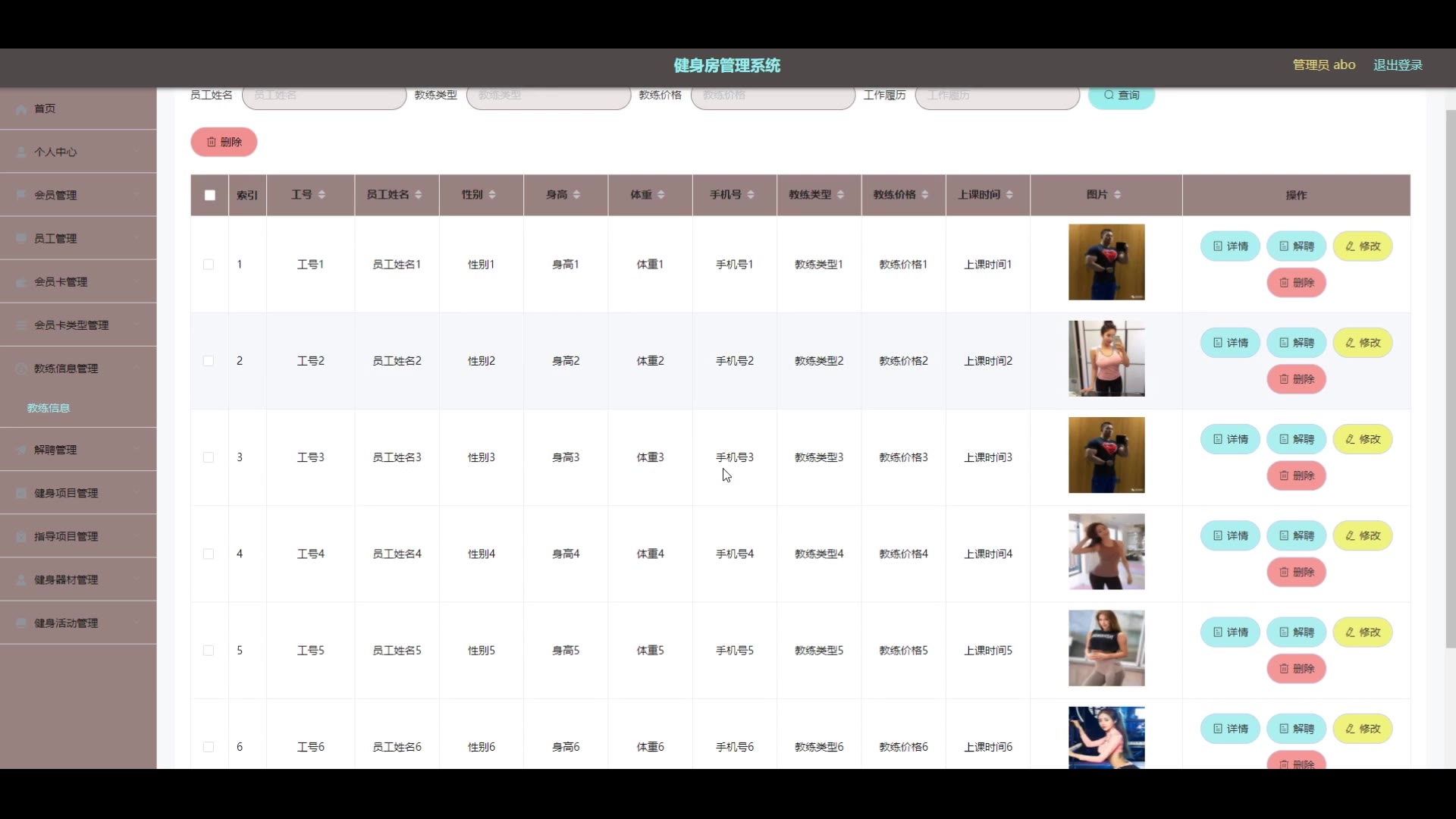Click the icon beside 指导项目管理
The width and height of the screenshot is (1456, 819).
tap(21, 537)
